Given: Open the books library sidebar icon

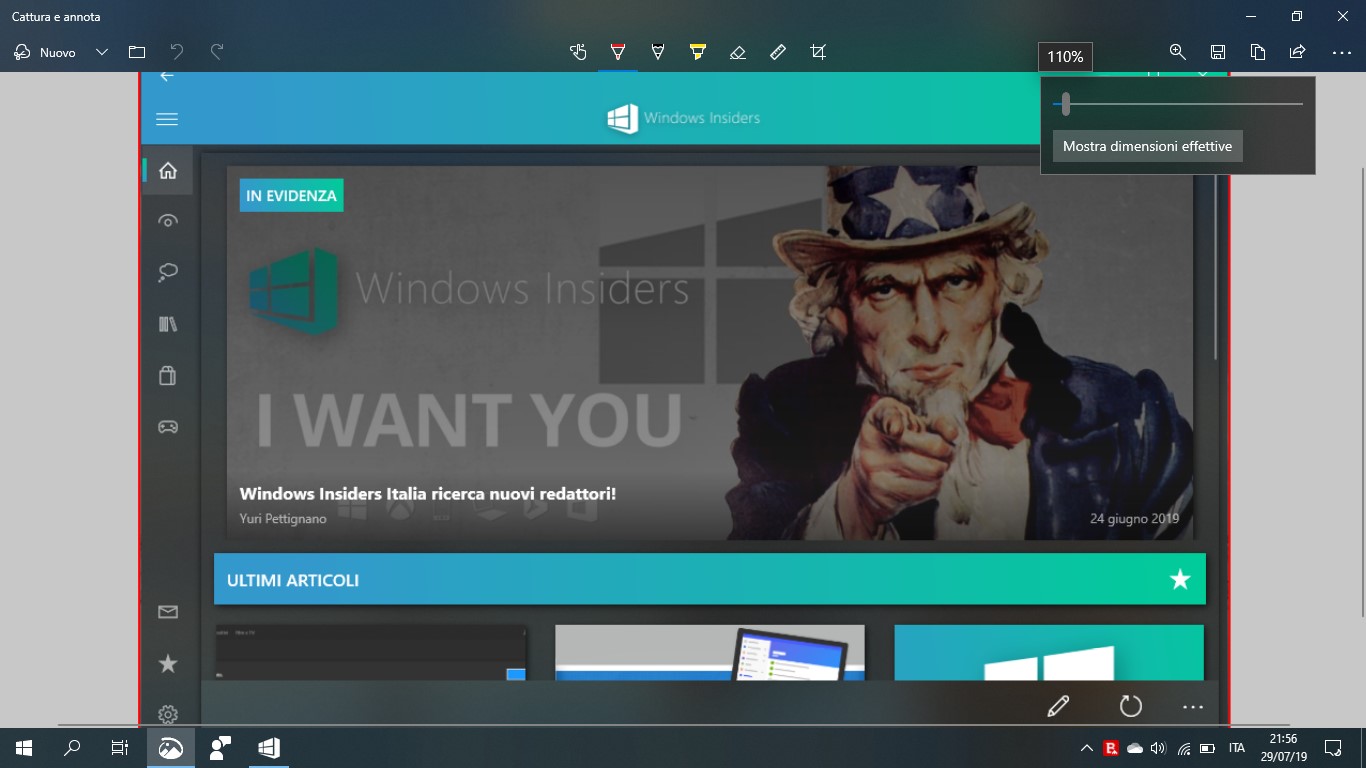Looking at the screenshot, I should click(x=168, y=324).
